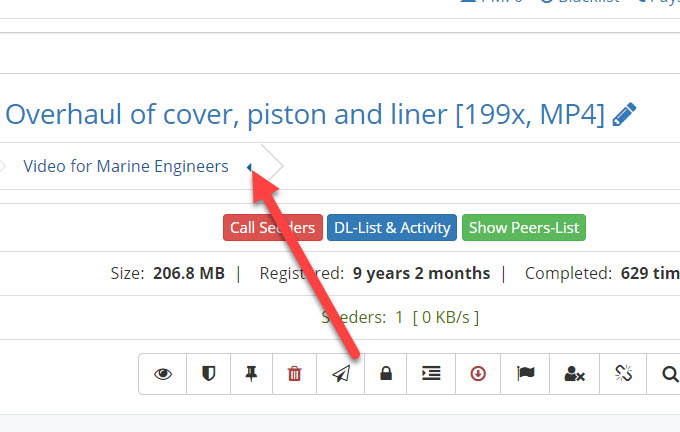Viewport: 680px width, 432px height.
Task: Click the indent list icon in the toolbar
Action: pyautogui.click(x=431, y=374)
